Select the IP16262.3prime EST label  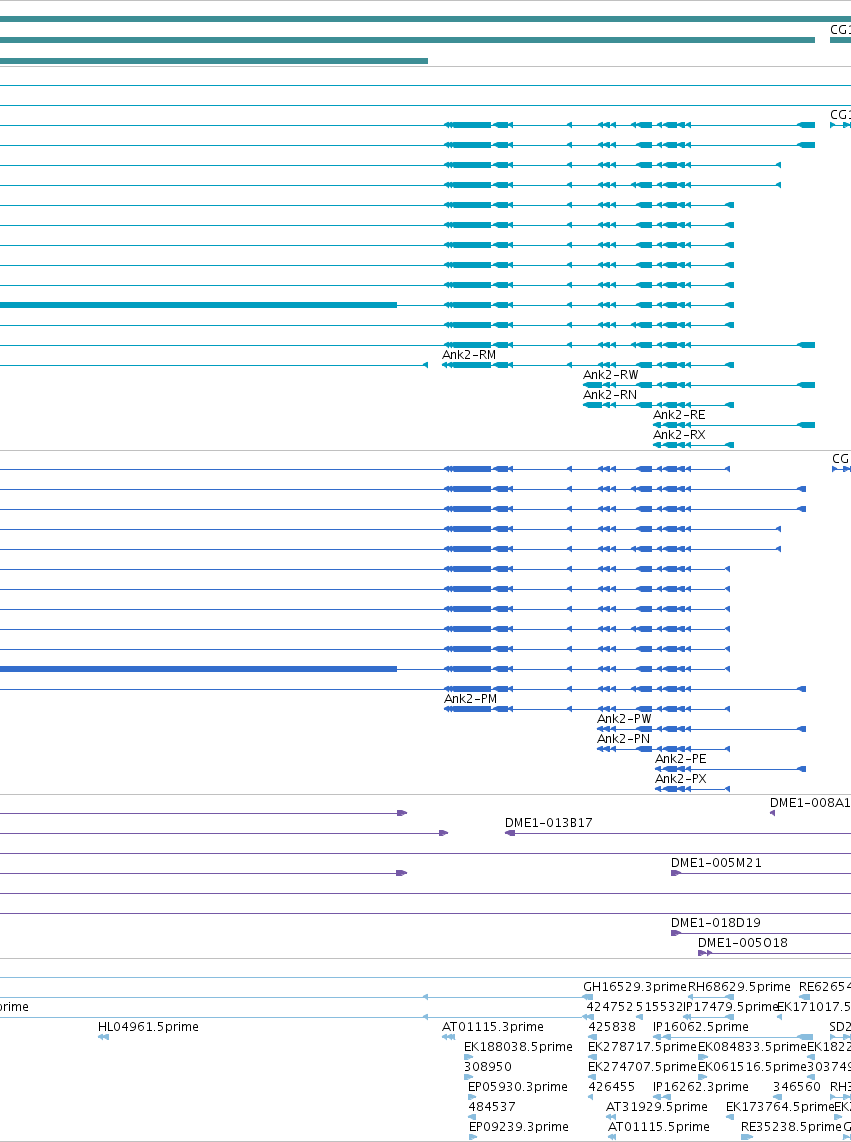click(701, 1087)
